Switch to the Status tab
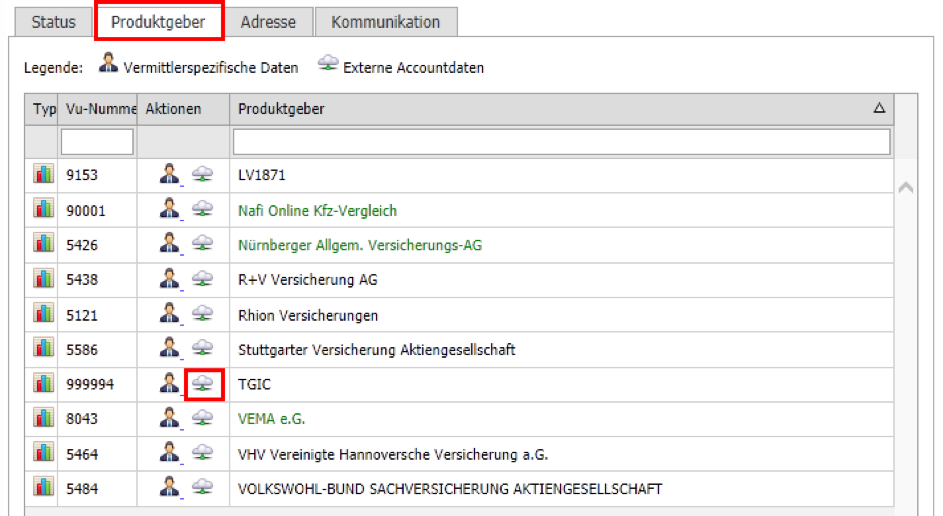The image size is (943, 516). tap(53, 22)
